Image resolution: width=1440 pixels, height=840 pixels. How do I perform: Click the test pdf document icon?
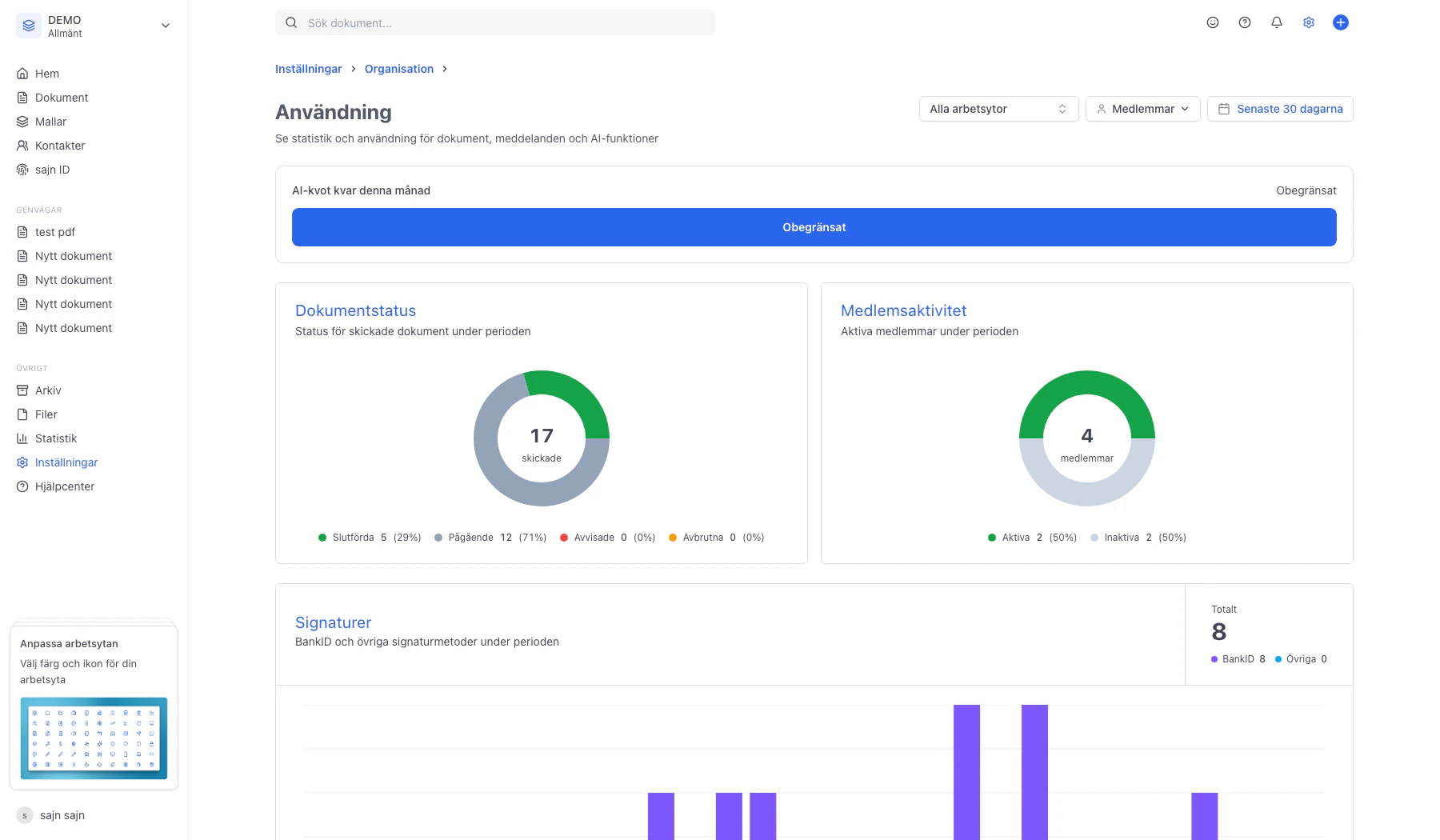(22, 232)
